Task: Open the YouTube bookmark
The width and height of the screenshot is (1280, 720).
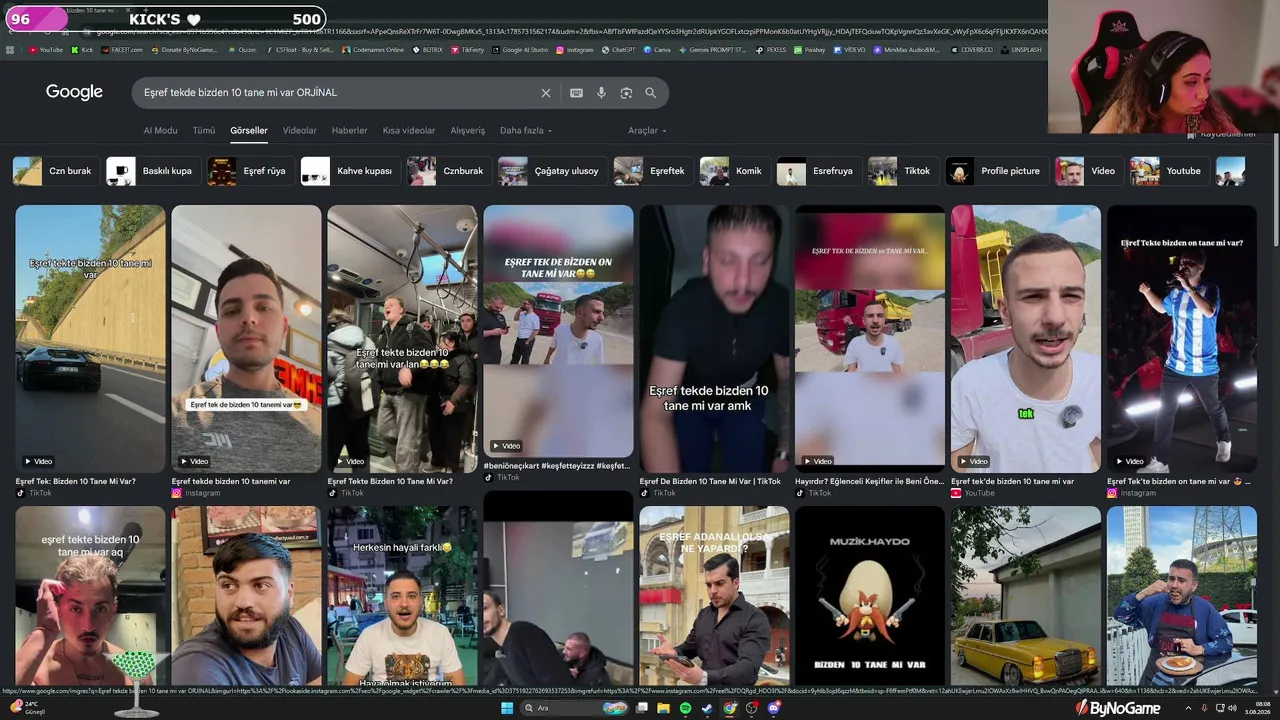Action: (46, 49)
